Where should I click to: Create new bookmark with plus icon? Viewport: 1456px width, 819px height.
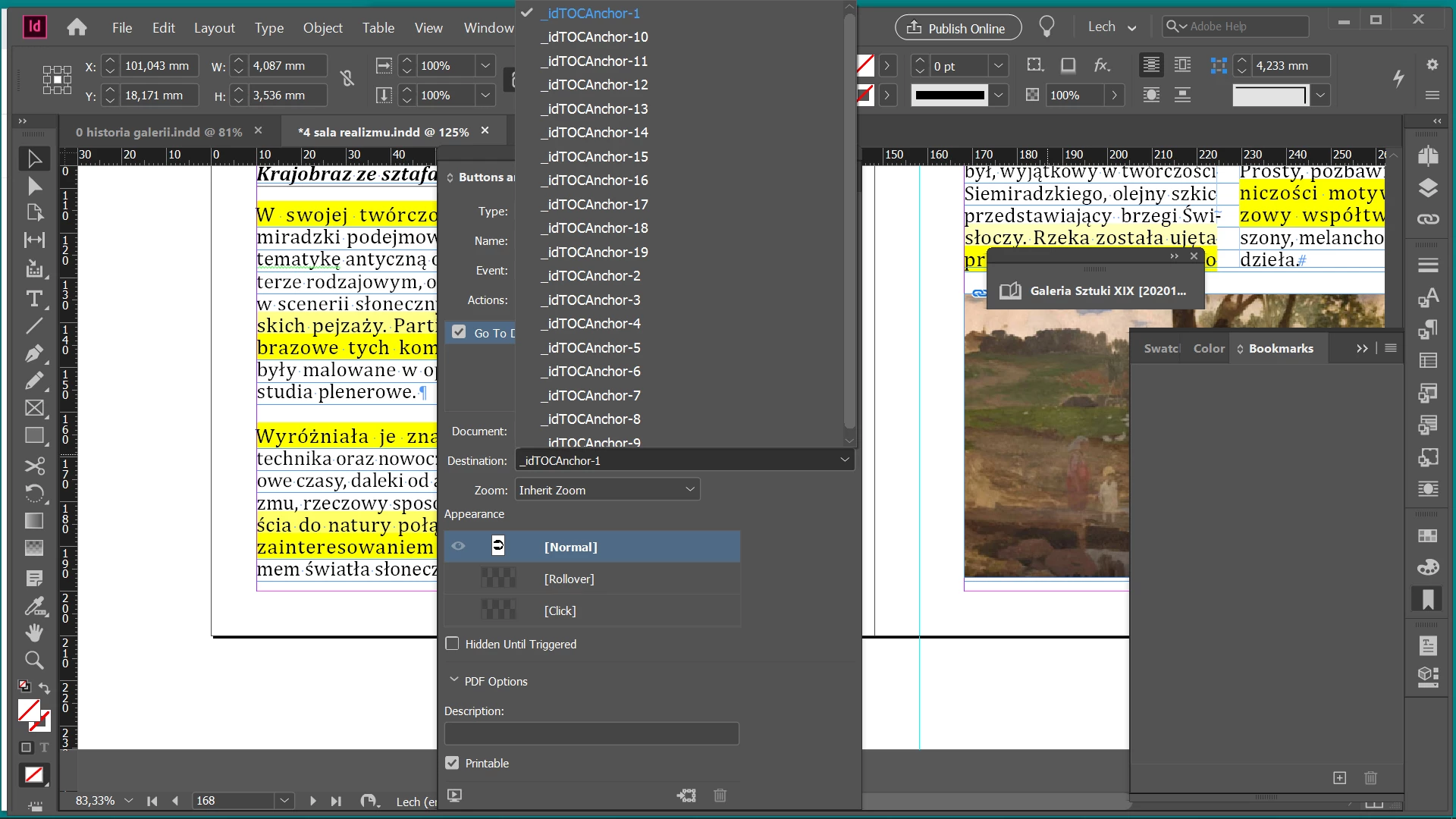click(x=1340, y=778)
